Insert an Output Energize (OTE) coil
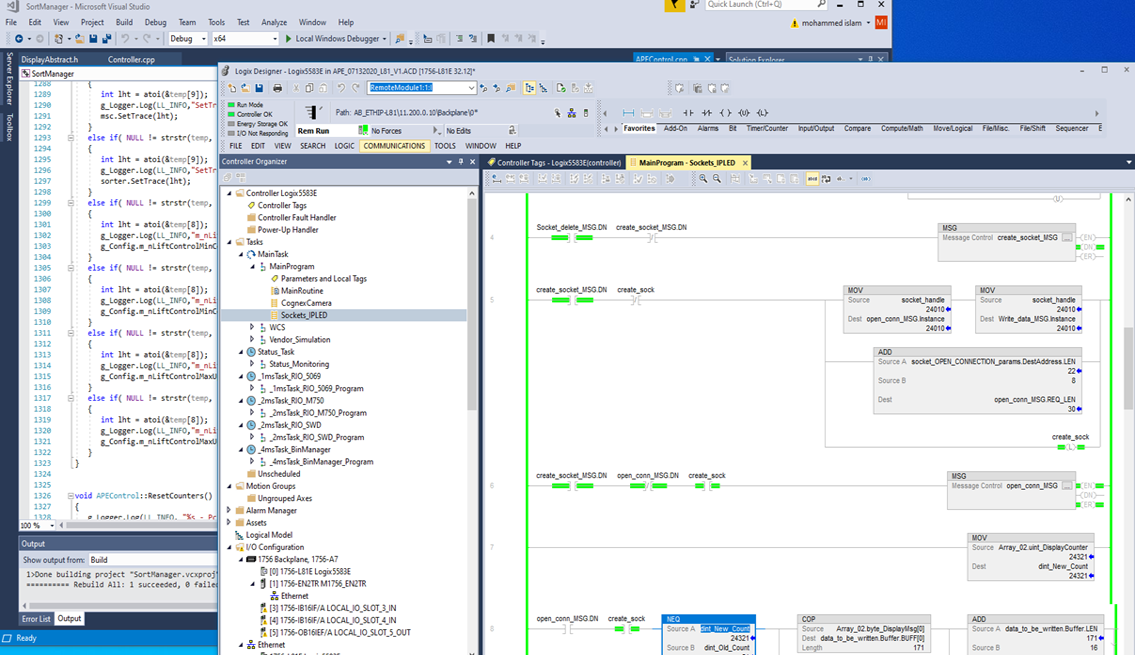 click(725, 113)
